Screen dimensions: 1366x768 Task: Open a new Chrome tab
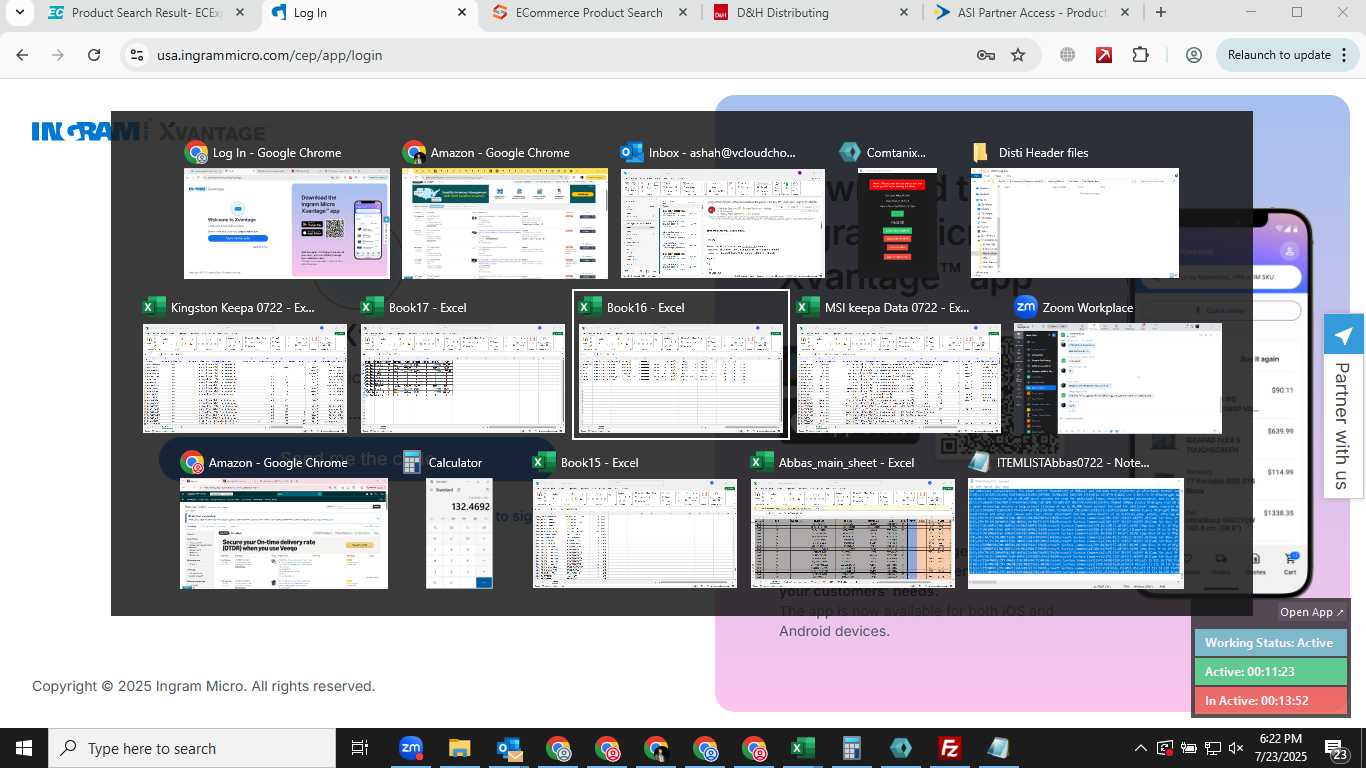pyautogui.click(x=1160, y=13)
